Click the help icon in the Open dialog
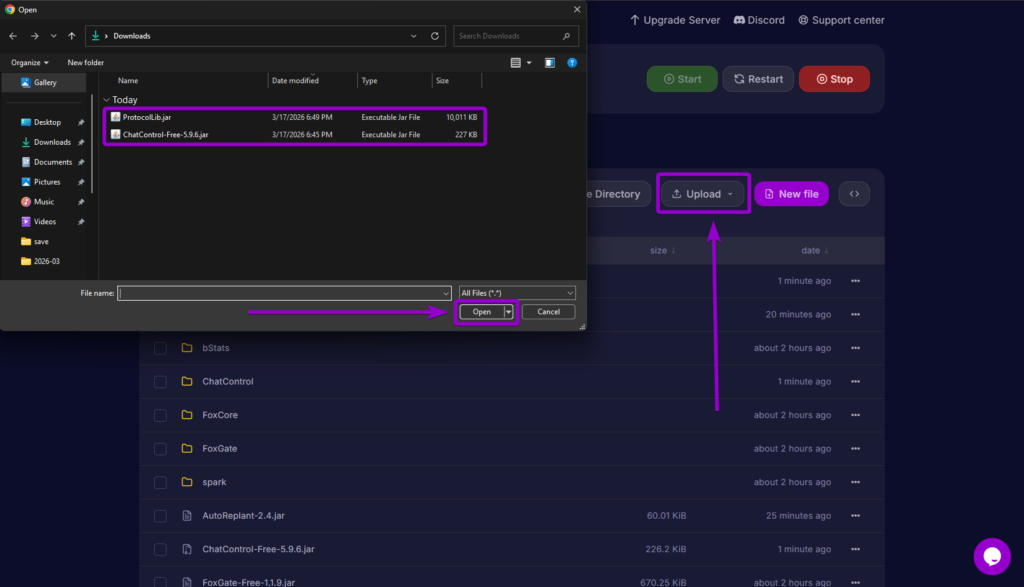 coord(571,61)
